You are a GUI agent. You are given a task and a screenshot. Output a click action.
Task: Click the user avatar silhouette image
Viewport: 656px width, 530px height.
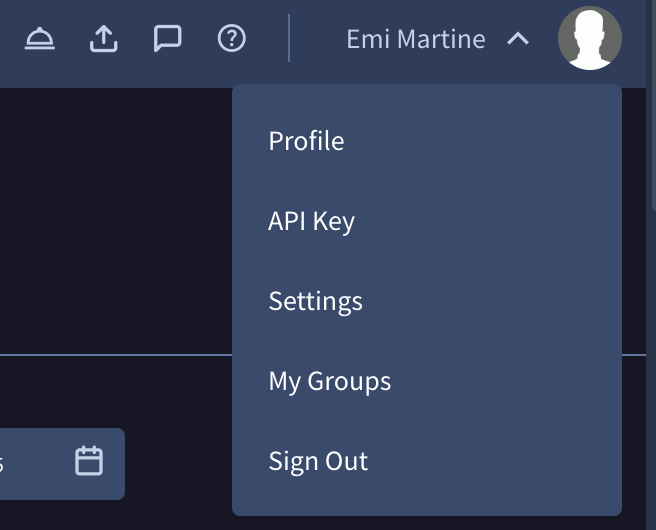click(589, 39)
